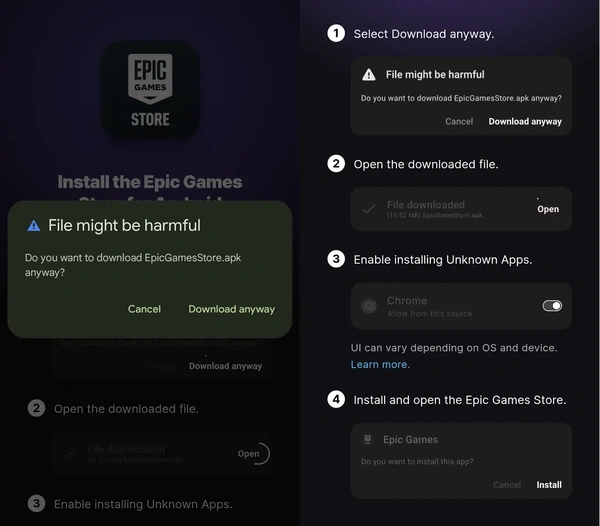Open the Learn more link

coord(380,365)
